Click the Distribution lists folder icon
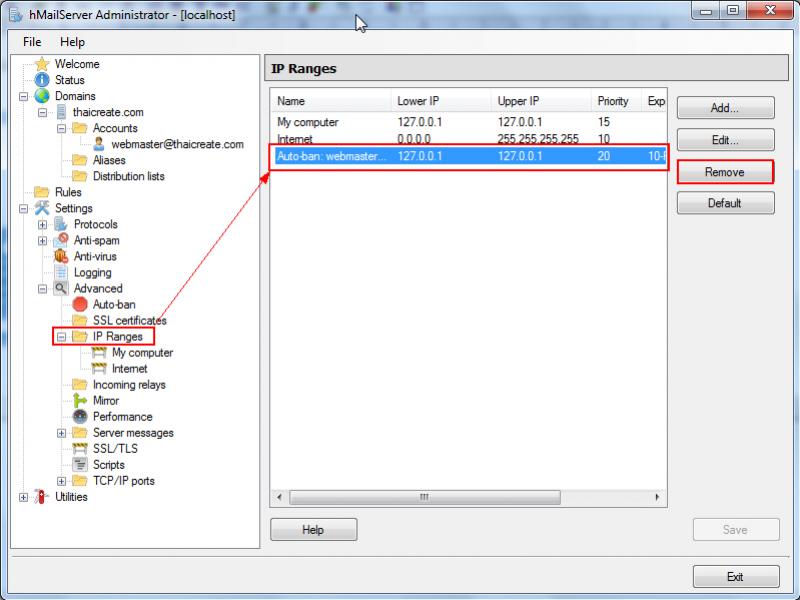Viewport: 800px width, 600px height. pyautogui.click(x=80, y=176)
